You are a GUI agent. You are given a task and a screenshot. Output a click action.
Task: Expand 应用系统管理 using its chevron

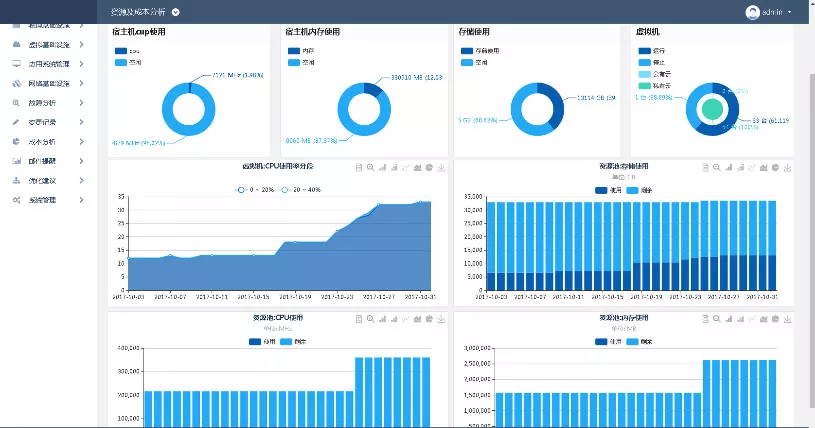[82, 64]
